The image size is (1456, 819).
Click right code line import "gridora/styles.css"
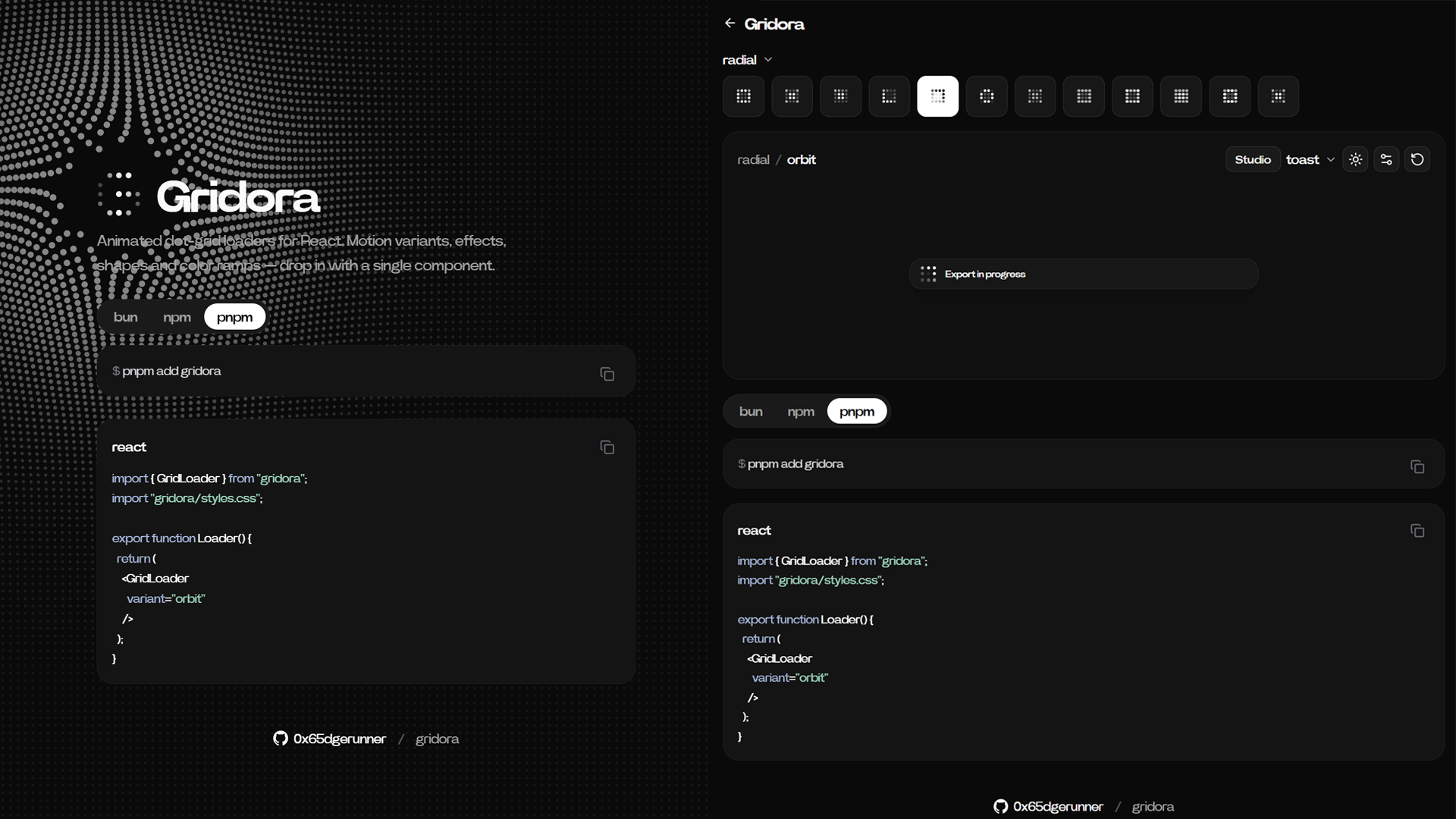click(x=811, y=580)
